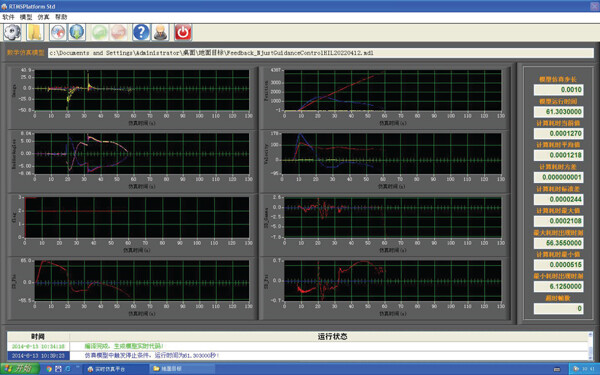The height and width of the screenshot is (375, 600).
Task: Open the yellow folder toolbar icon
Action: click(35, 32)
